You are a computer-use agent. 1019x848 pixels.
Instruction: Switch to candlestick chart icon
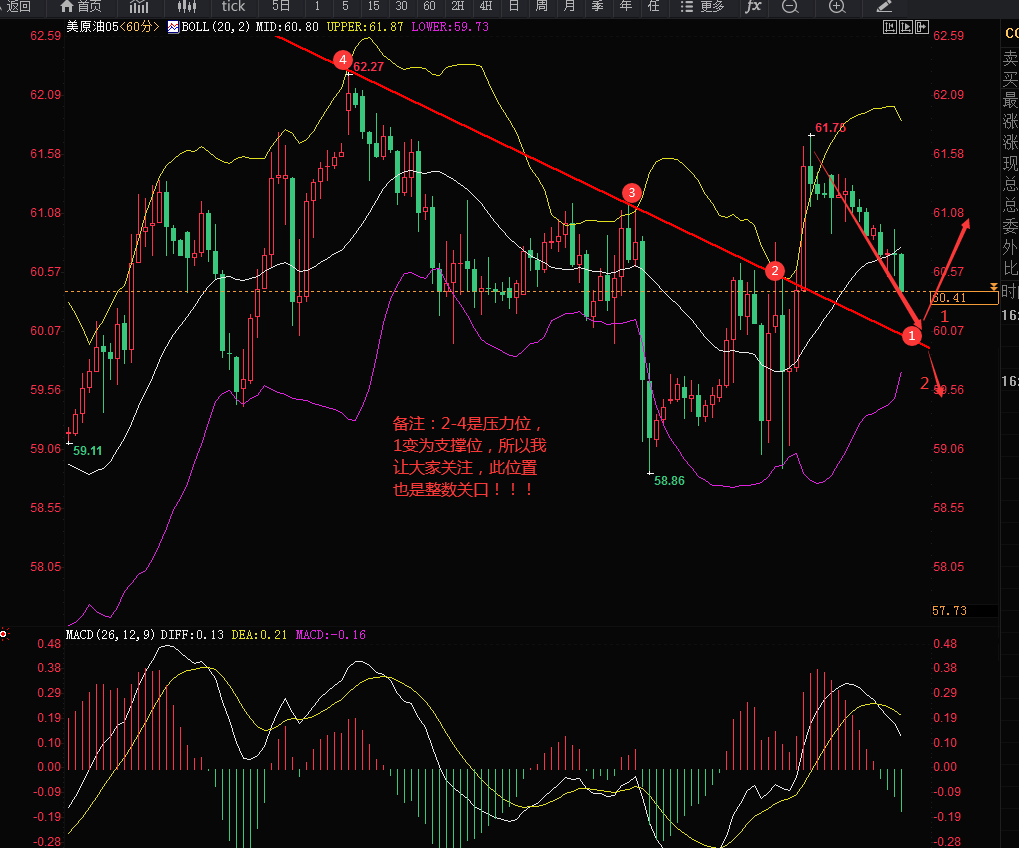click(x=186, y=6)
